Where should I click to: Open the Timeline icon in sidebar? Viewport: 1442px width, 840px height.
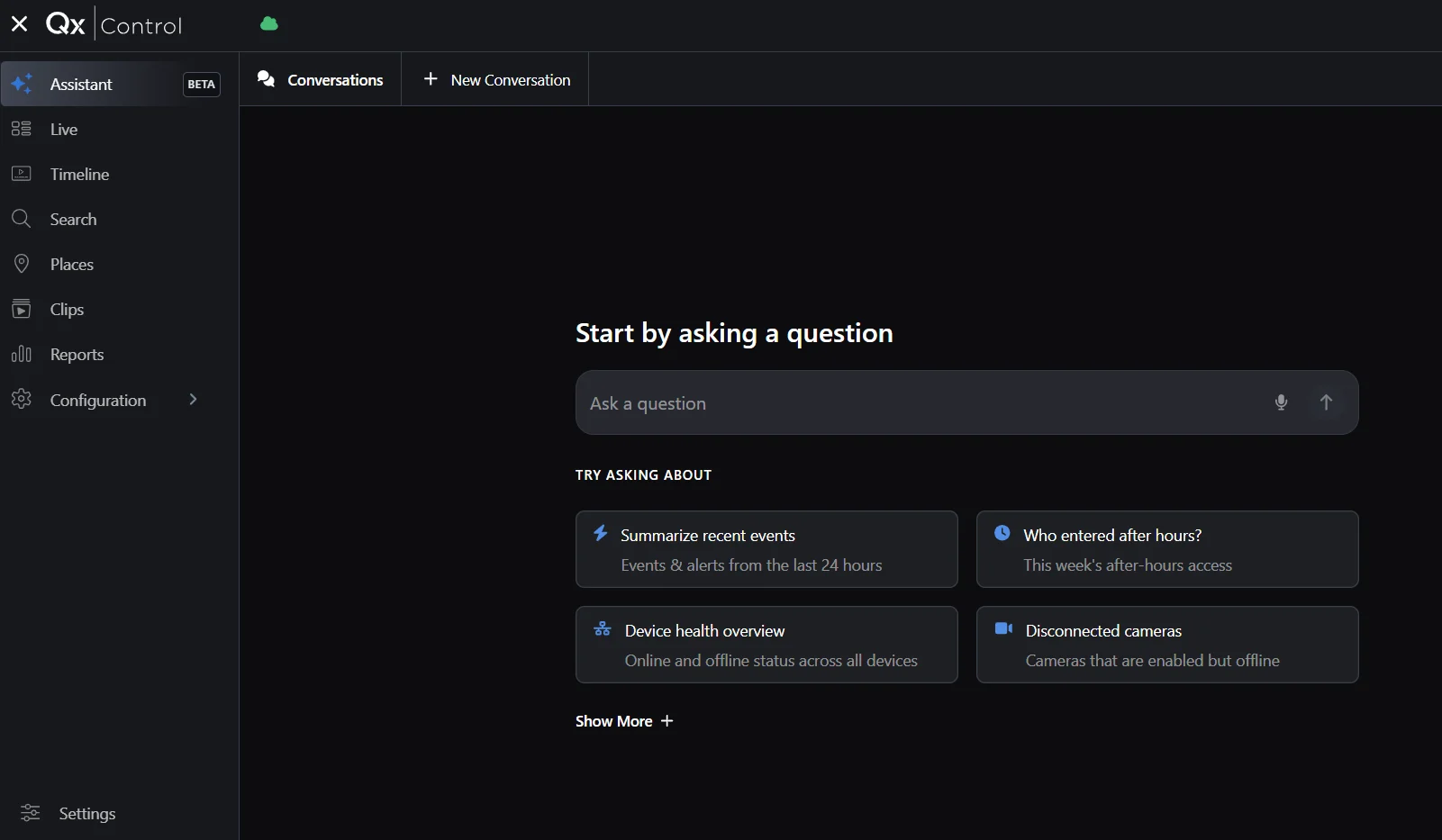pos(22,174)
